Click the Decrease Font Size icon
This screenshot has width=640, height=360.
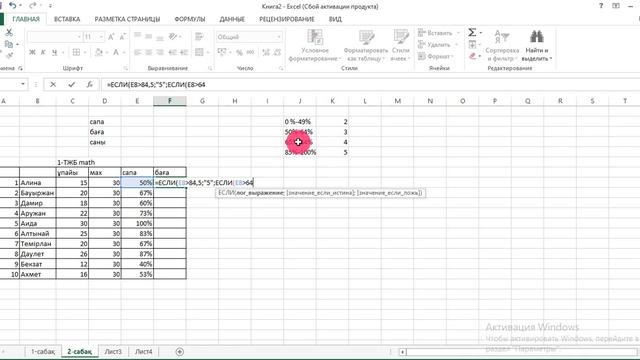[122, 37]
